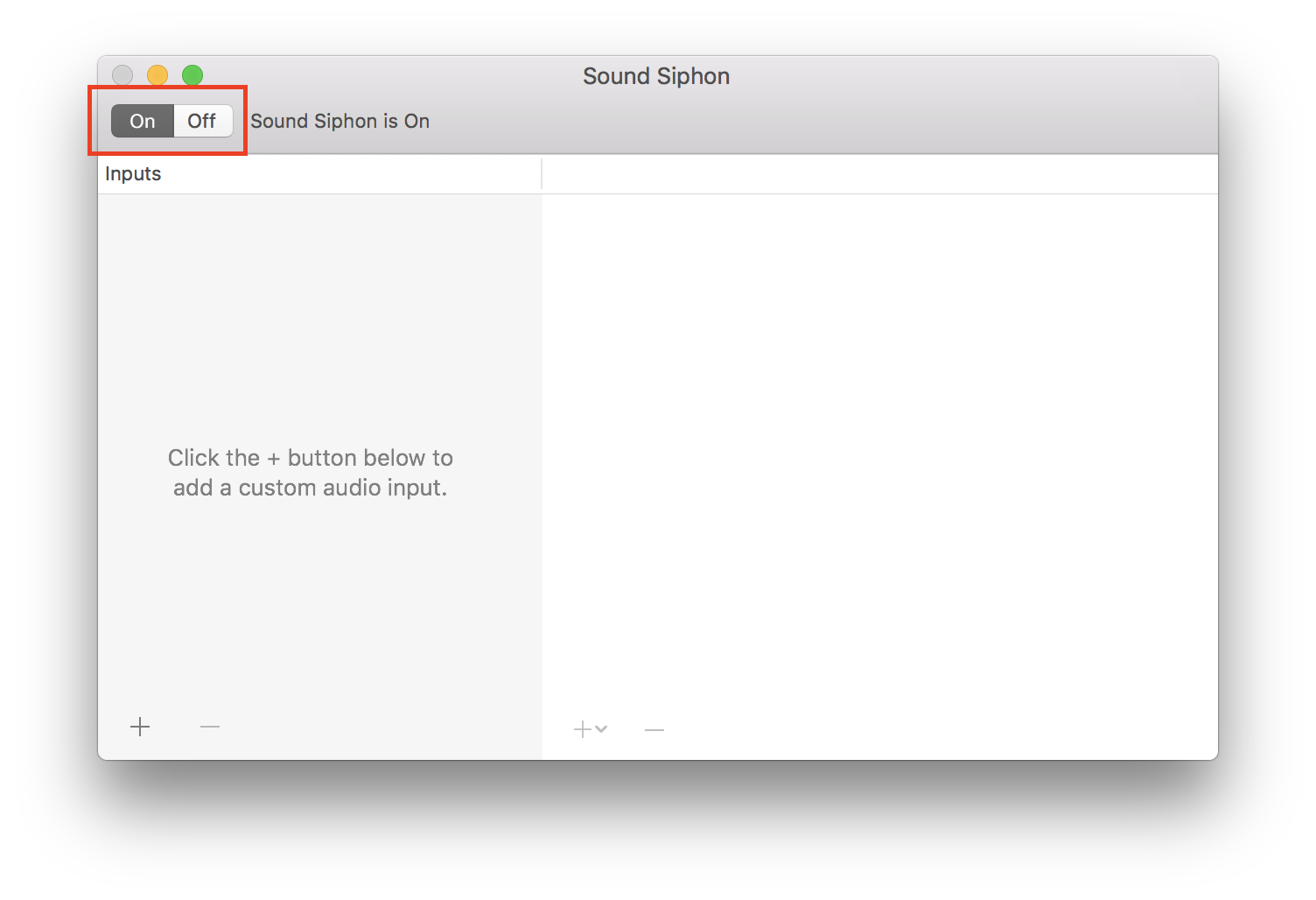Image resolution: width=1316 pixels, height=900 pixels.
Task: Click the divider after the Inputs header
Action: pyautogui.click(x=542, y=174)
